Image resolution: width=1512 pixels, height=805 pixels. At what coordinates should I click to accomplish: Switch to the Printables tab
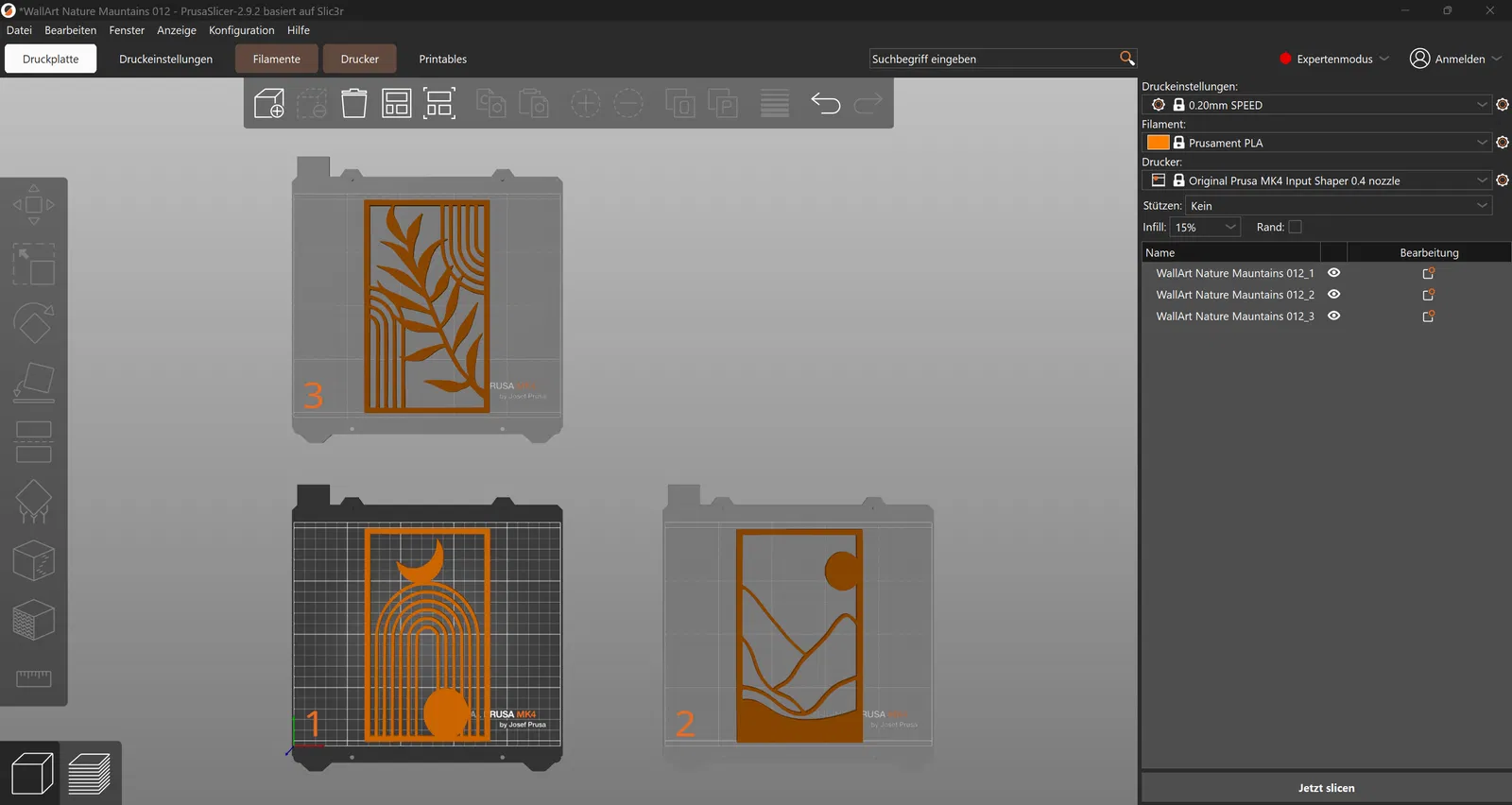[443, 59]
